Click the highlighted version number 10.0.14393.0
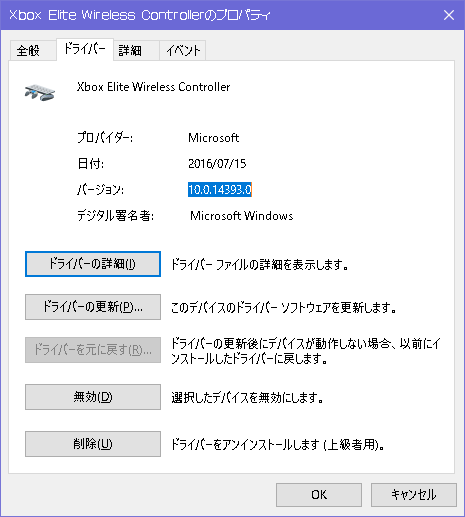 pos(220,190)
